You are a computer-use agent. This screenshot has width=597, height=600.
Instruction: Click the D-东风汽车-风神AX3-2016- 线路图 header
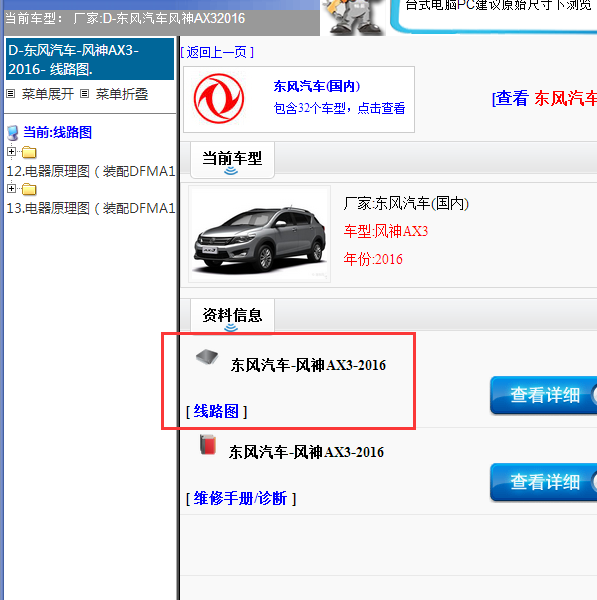(x=90, y=59)
